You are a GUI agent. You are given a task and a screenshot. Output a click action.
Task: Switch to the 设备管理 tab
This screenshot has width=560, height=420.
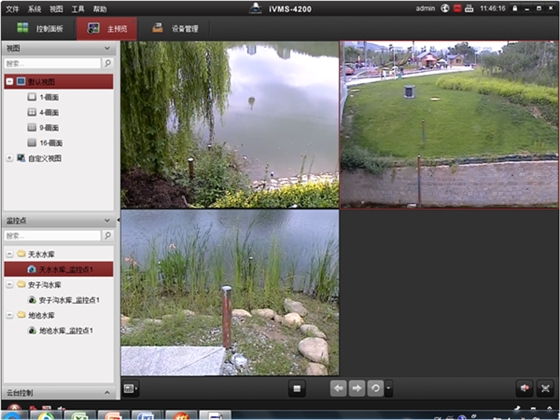pyautogui.click(x=175, y=29)
